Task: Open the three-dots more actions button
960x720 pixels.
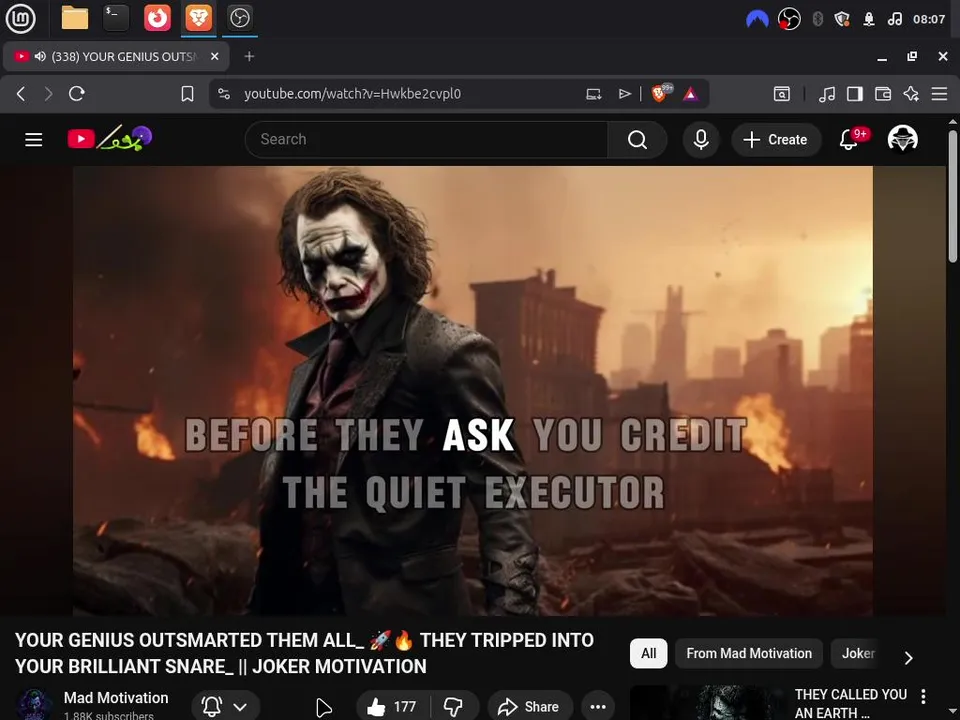Action: [598, 707]
